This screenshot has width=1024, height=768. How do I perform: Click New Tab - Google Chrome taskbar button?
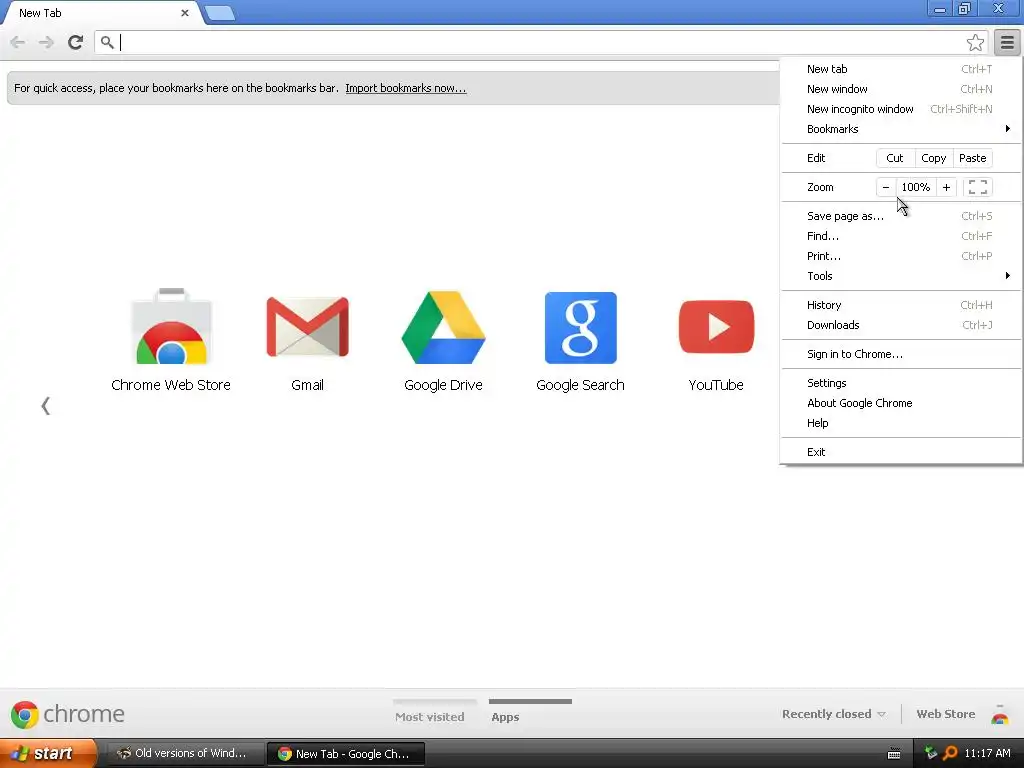(x=346, y=754)
